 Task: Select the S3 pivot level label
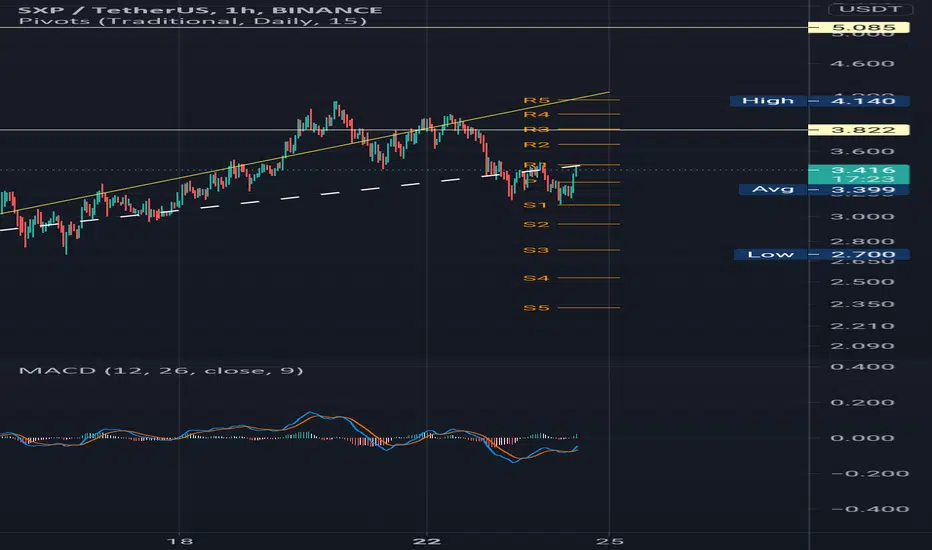tap(536, 250)
